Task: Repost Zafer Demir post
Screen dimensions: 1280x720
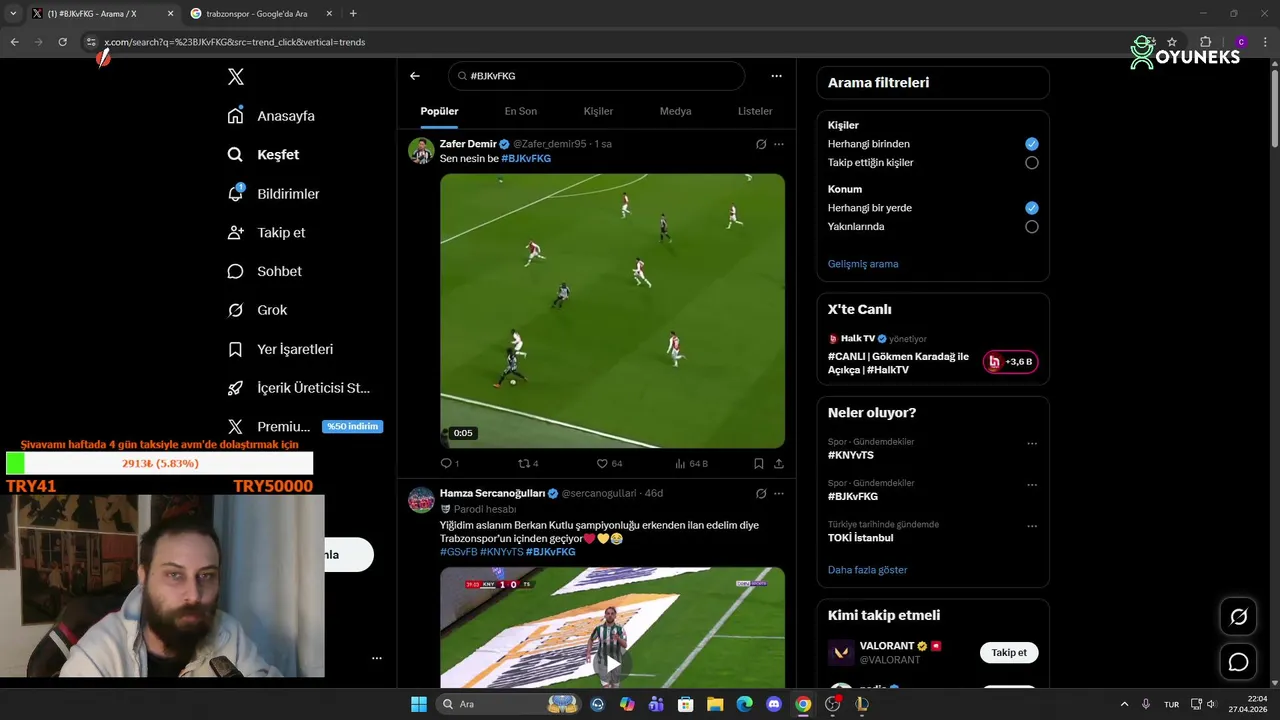Action: [528, 464]
